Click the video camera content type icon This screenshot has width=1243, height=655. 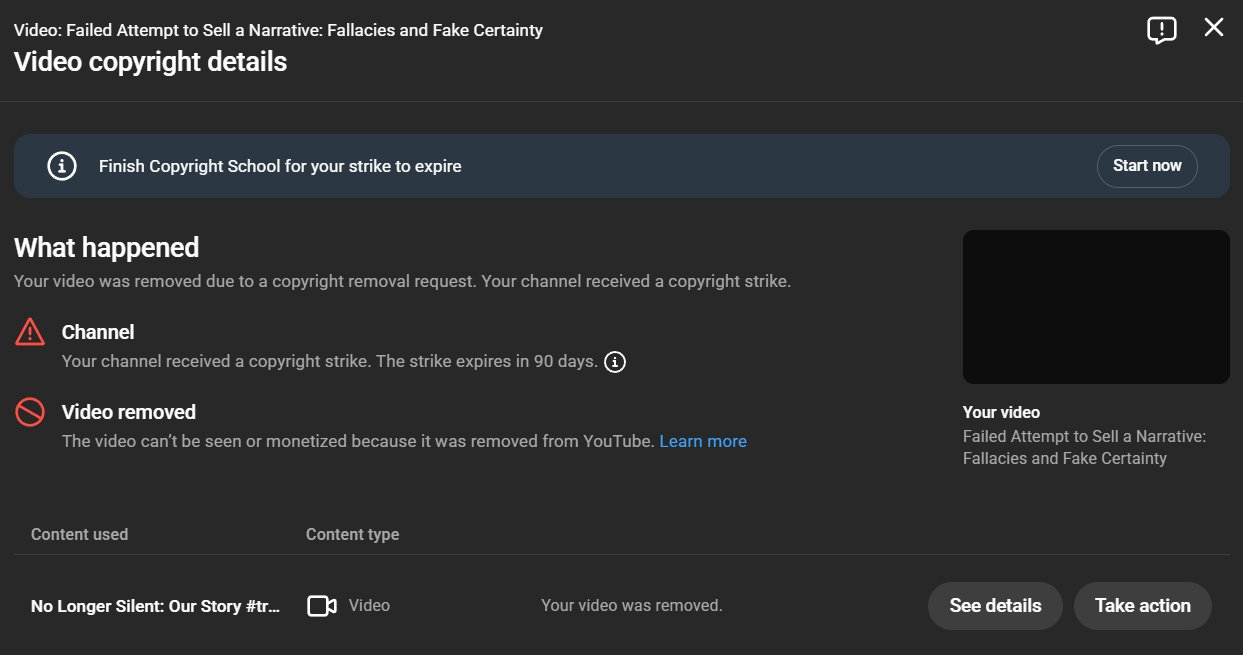[321, 606]
